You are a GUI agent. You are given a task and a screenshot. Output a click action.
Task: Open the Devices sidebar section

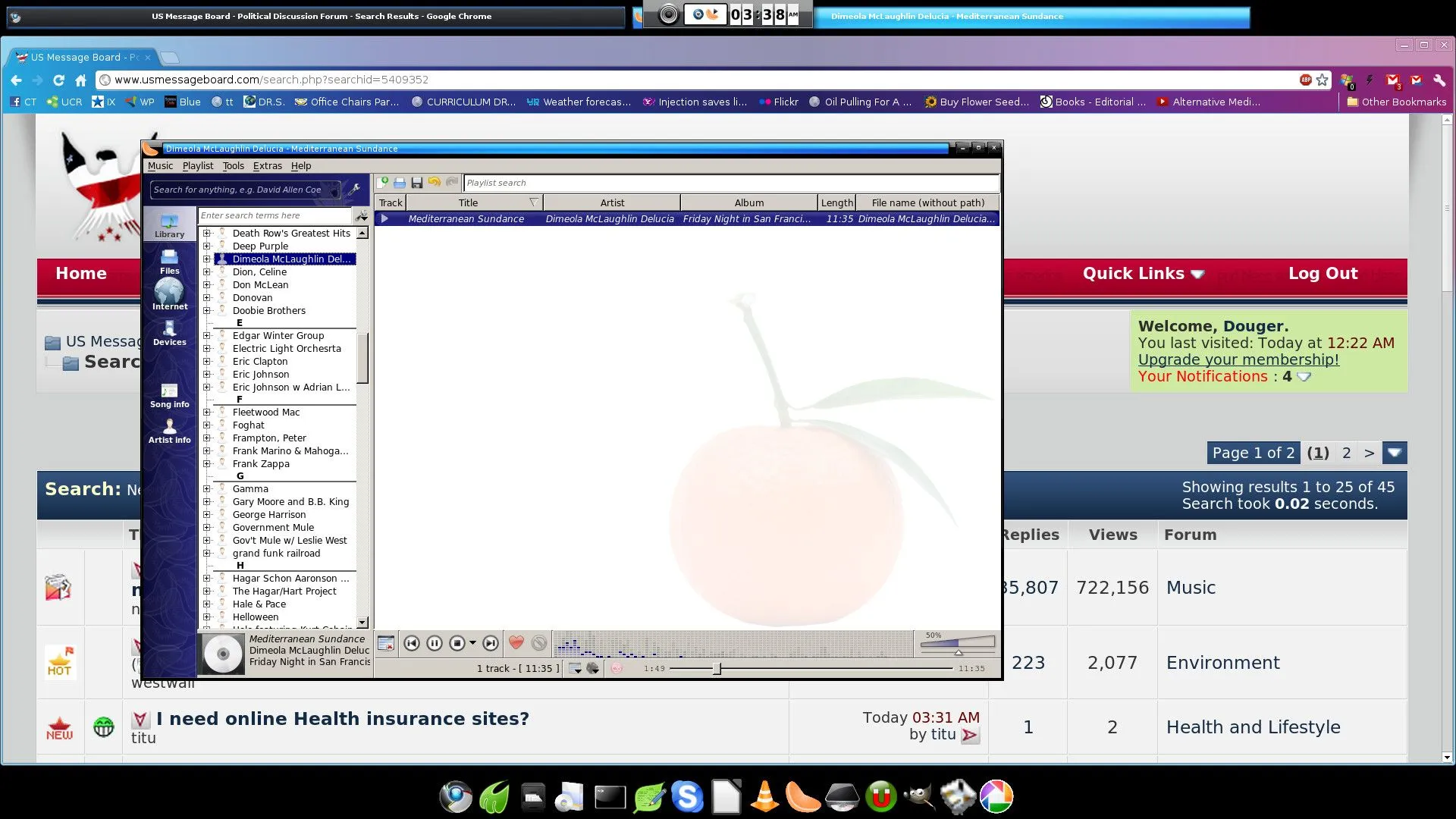[x=169, y=332]
